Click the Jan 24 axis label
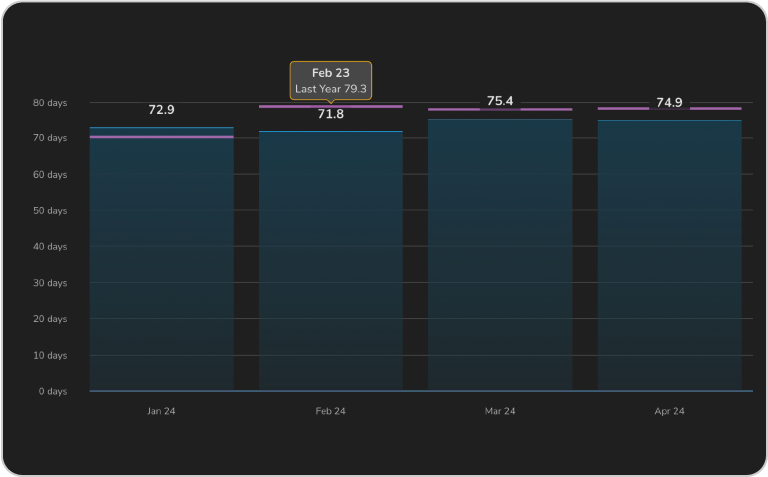The width and height of the screenshot is (768, 477). [x=161, y=411]
